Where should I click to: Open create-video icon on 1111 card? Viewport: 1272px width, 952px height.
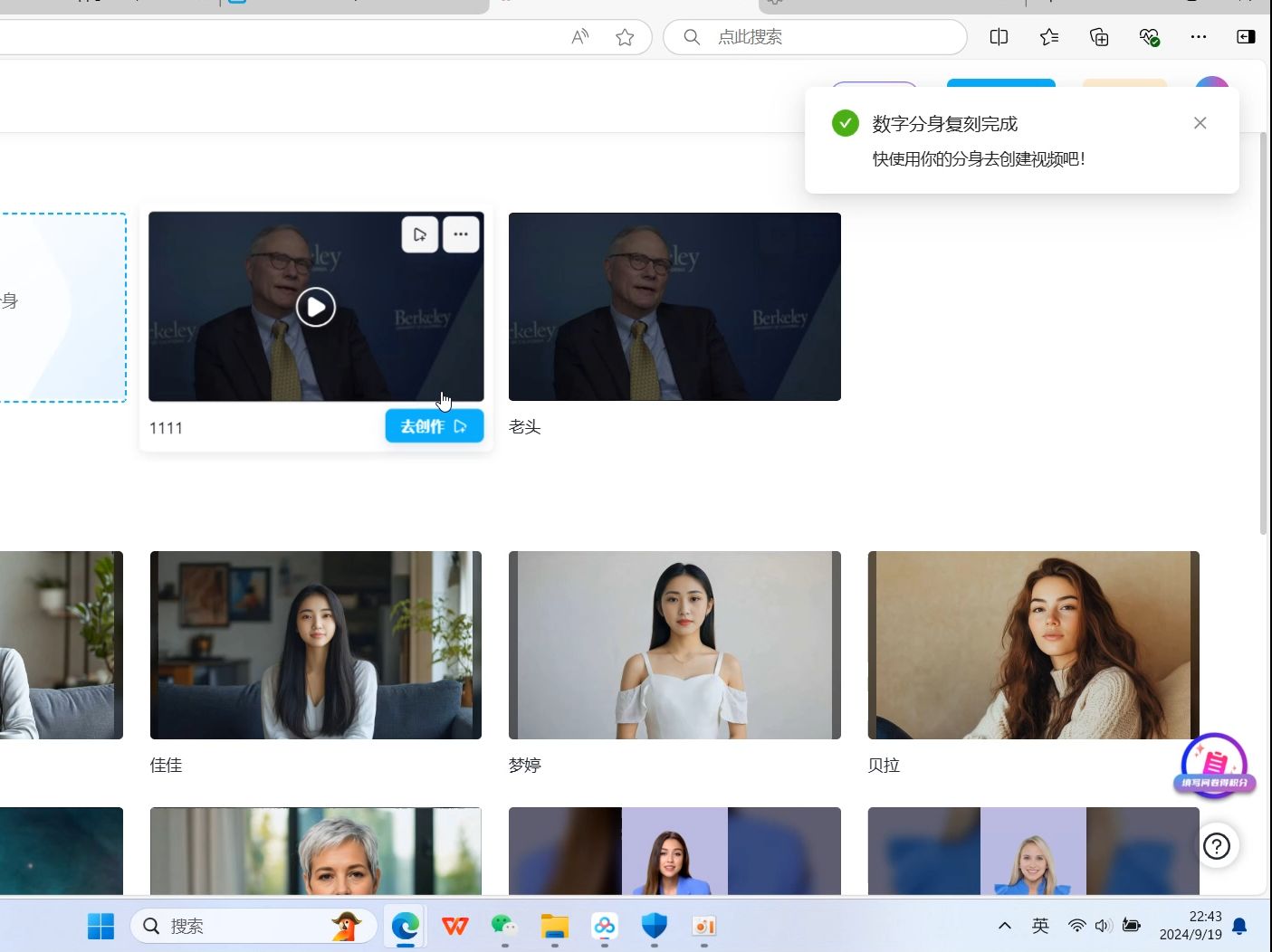coord(419,233)
